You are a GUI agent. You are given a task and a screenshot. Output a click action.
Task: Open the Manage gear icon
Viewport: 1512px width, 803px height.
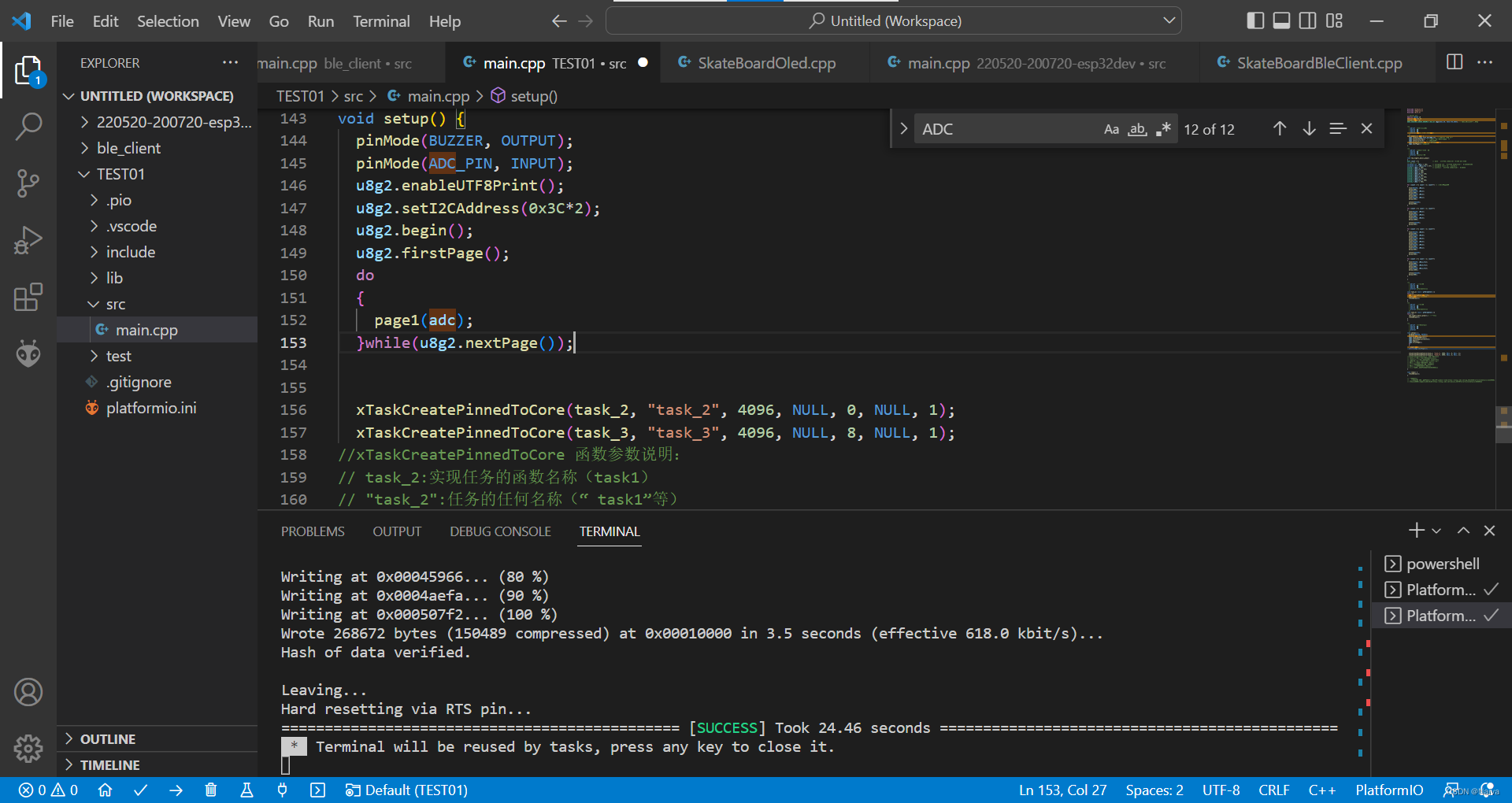(28, 748)
